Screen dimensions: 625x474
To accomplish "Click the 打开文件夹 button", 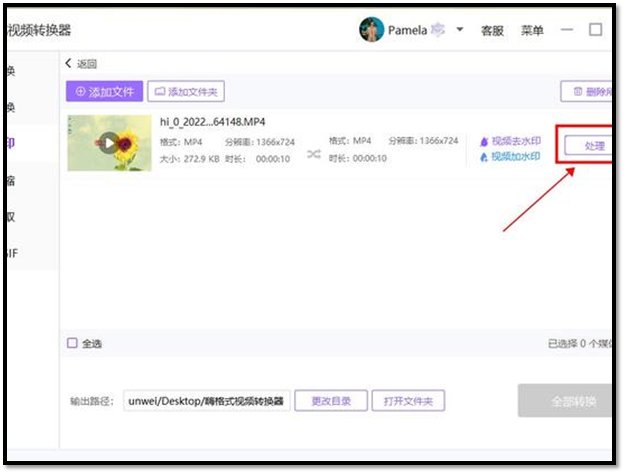I will point(408,401).
